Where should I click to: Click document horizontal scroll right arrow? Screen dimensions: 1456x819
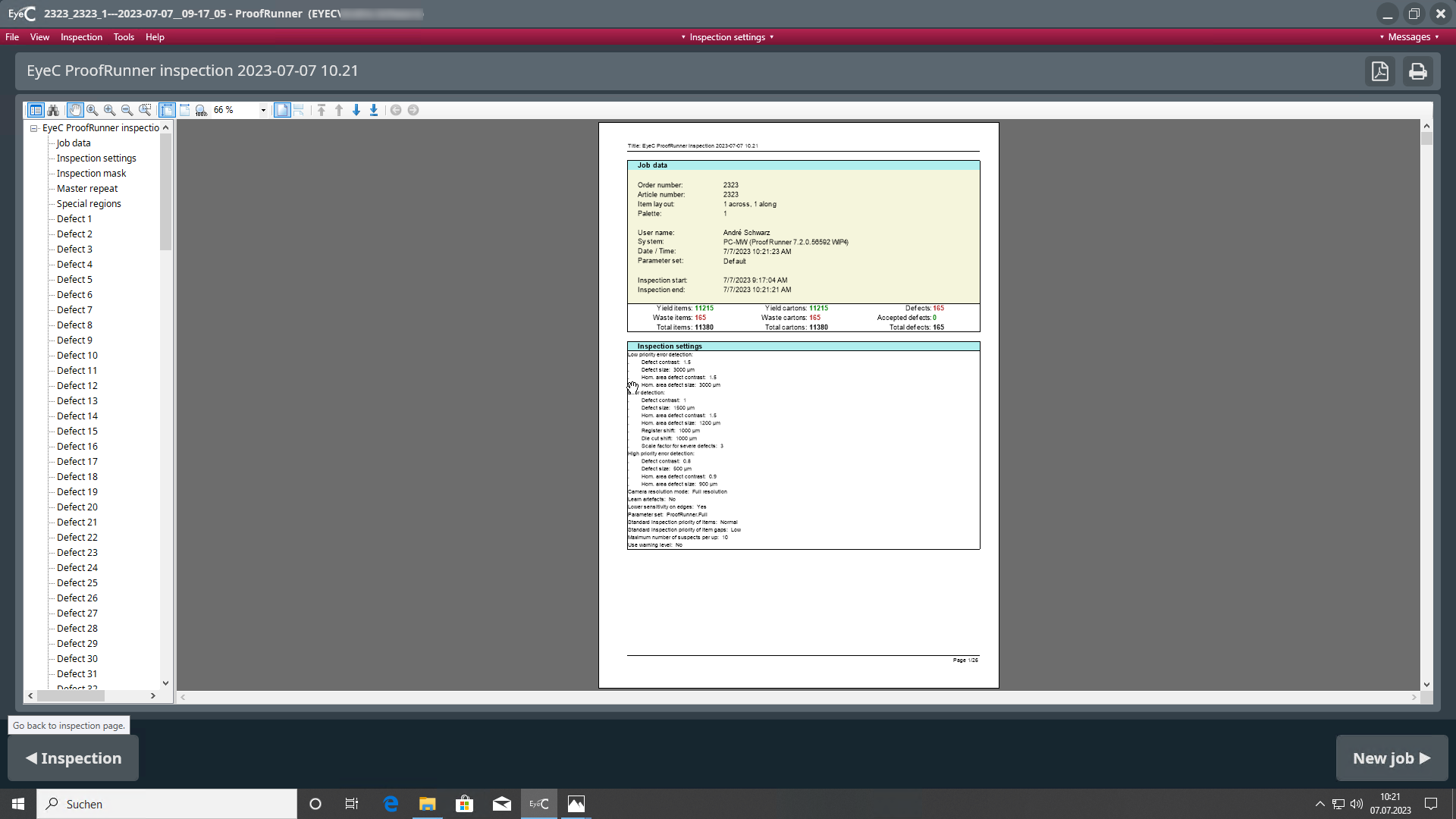pyautogui.click(x=1414, y=698)
